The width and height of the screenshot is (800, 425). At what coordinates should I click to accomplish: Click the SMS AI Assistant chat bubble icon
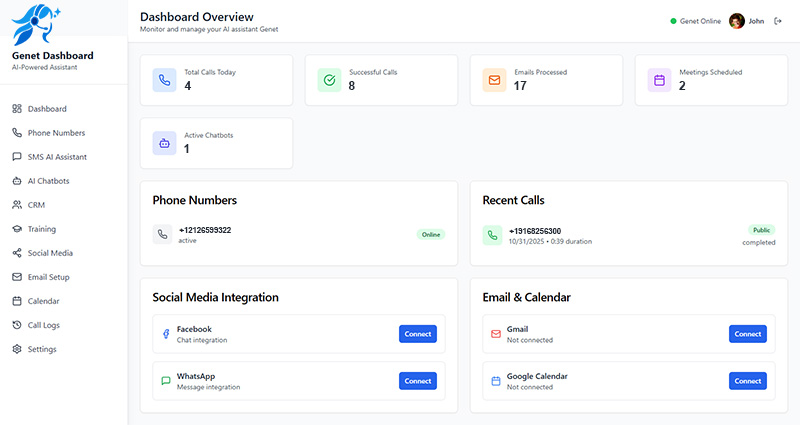(17, 157)
